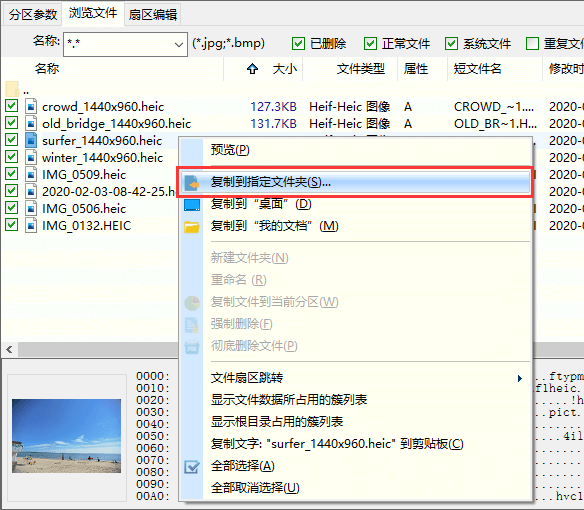This screenshot has width=584, height=510.
Task: Uncheck the 已删除 filter checkbox
Action: (298, 44)
